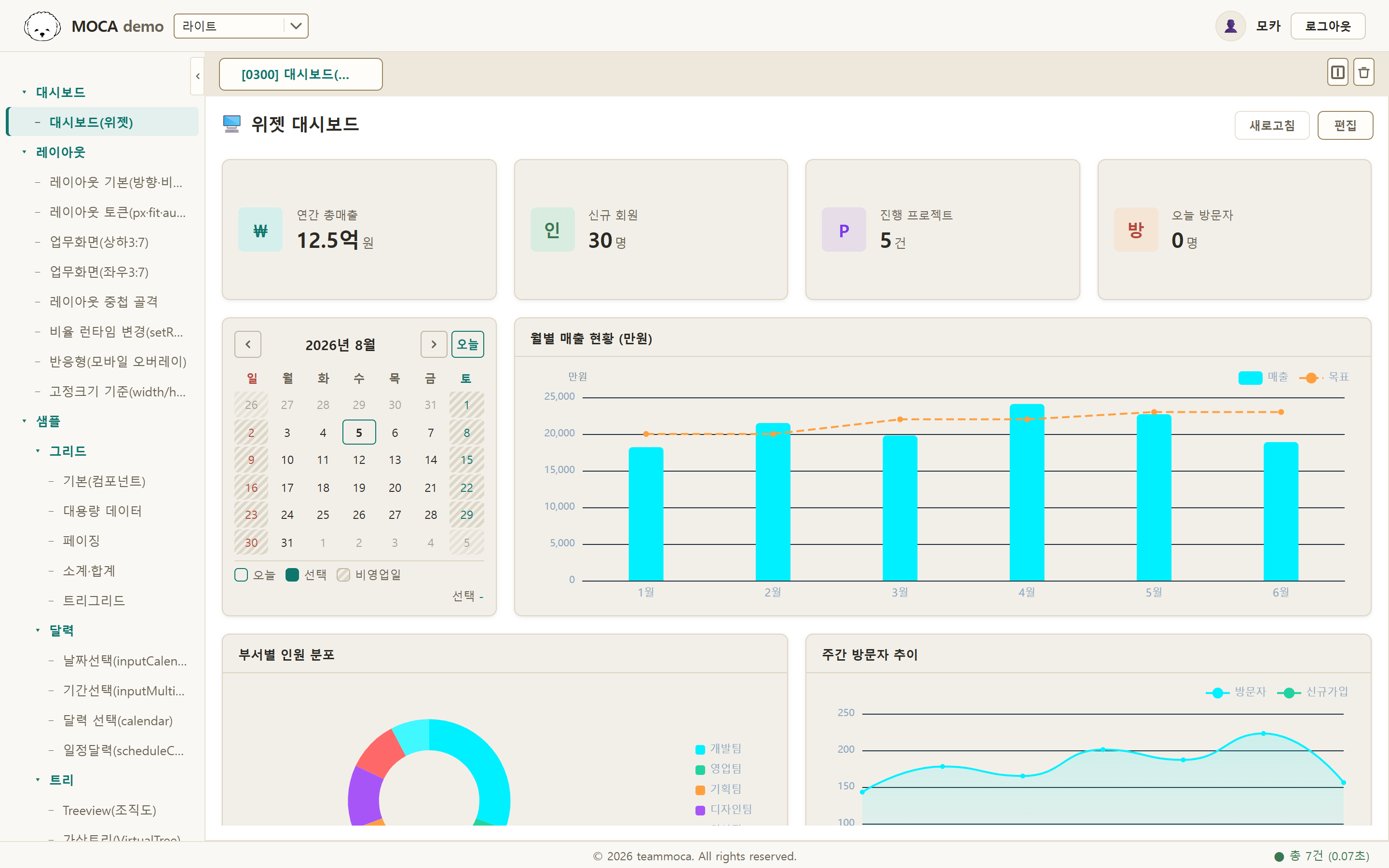Select the [0300] 대시보드 tab
Screen dimensions: 1389x868
coord(301,75)
